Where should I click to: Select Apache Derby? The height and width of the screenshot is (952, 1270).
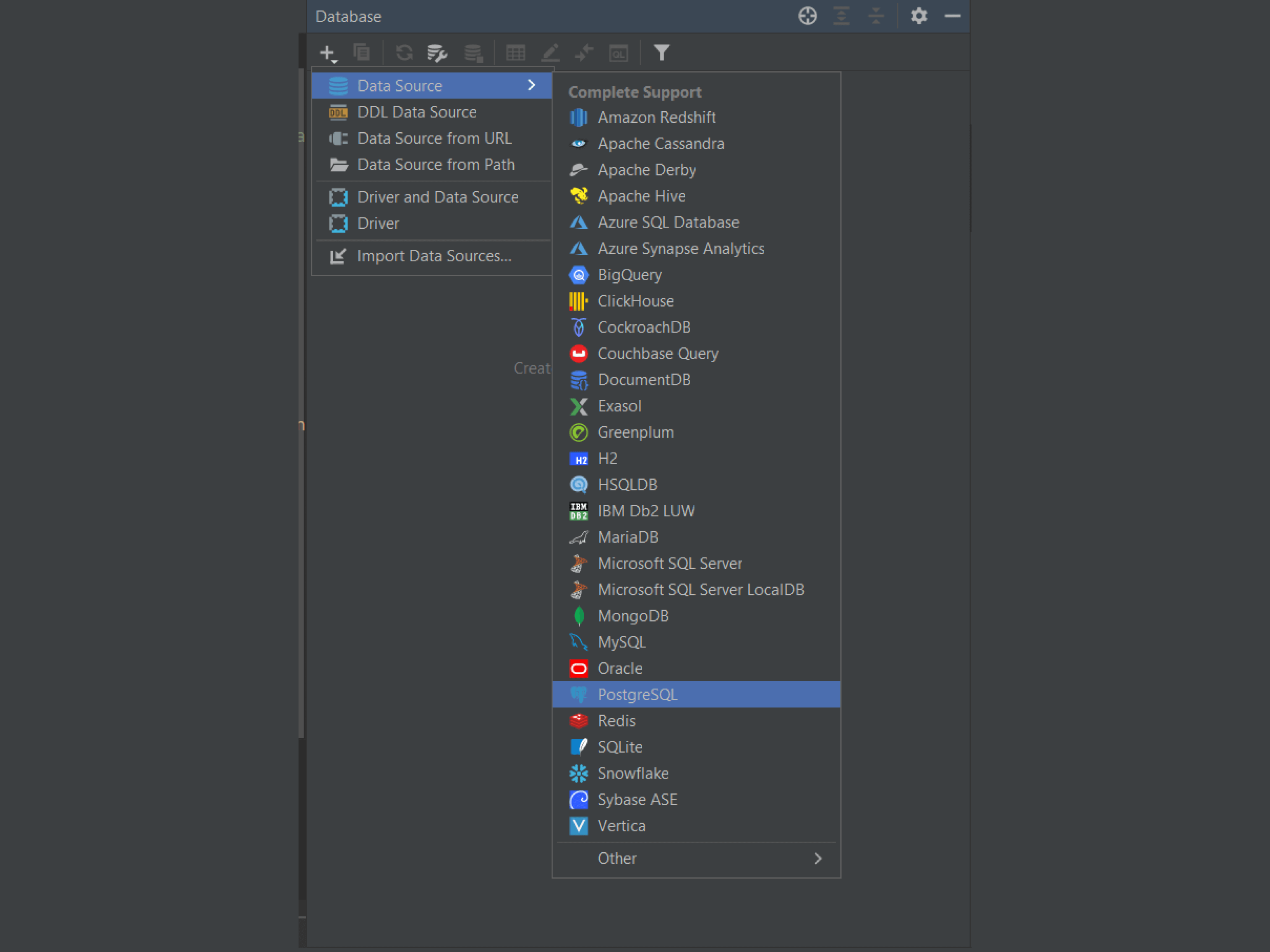(x=696, y=170)
